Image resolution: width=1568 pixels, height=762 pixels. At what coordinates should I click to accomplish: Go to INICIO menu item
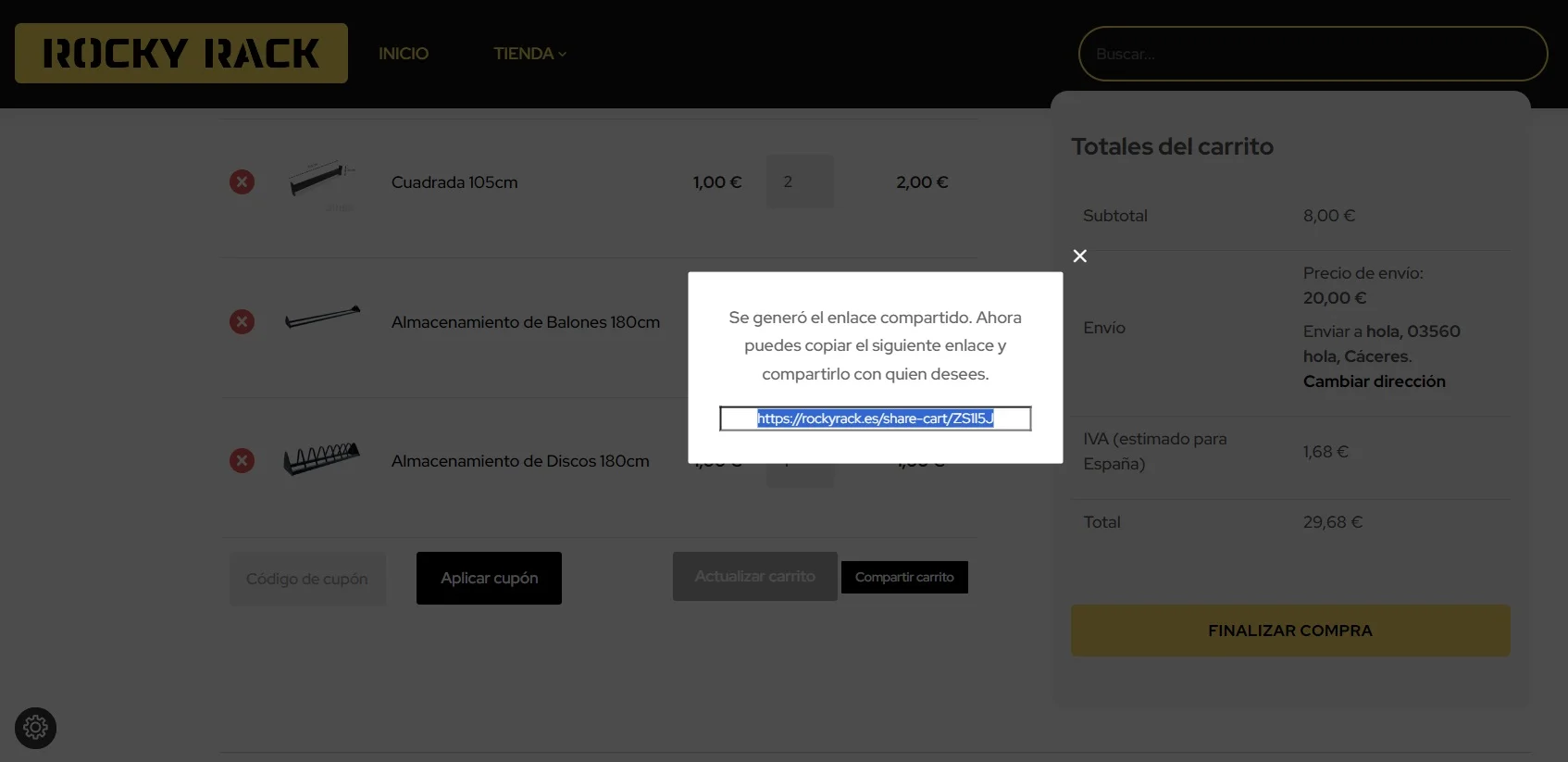click(x=404, y=54)
